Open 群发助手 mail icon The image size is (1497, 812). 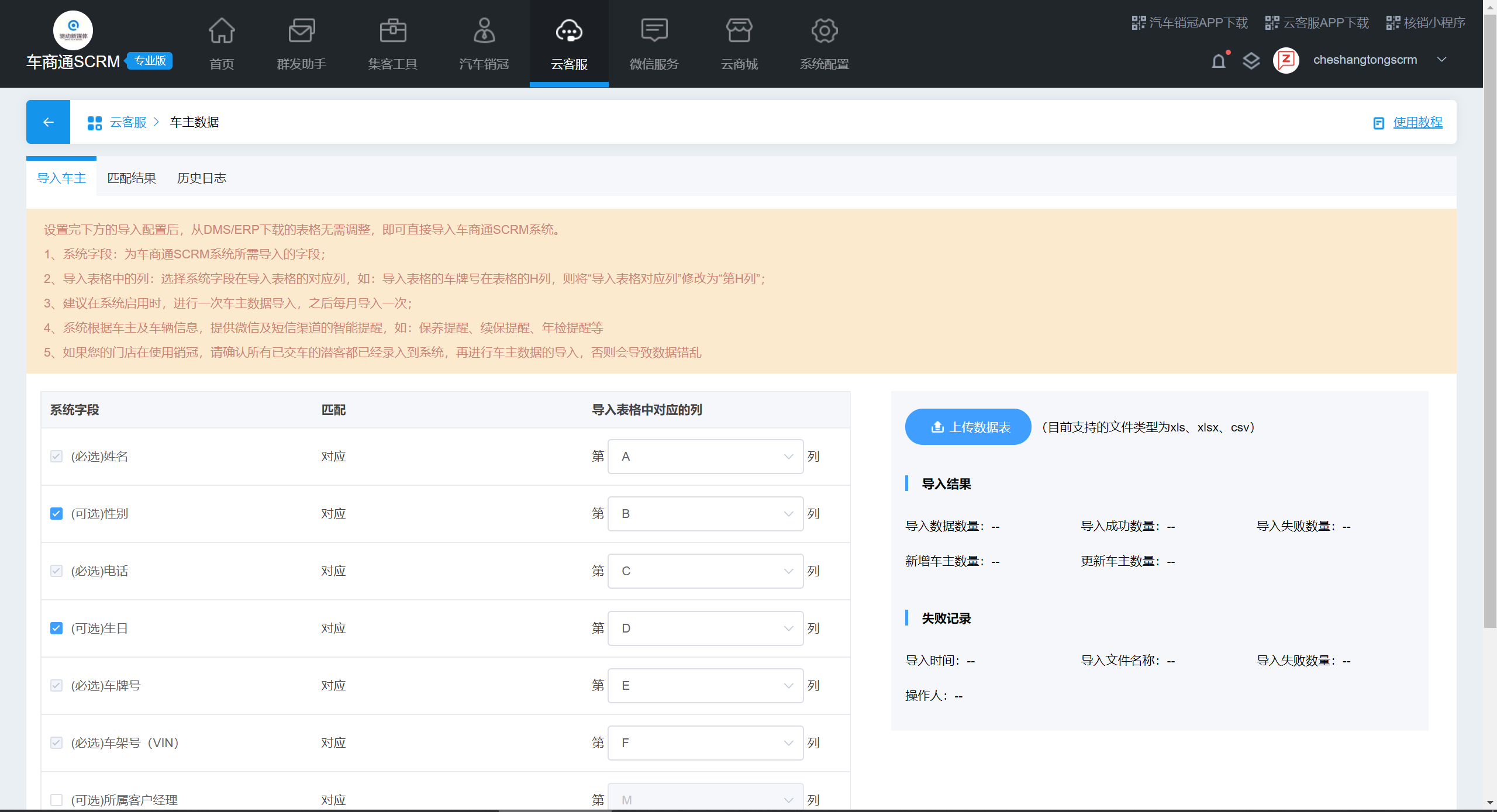click(301, 32)
